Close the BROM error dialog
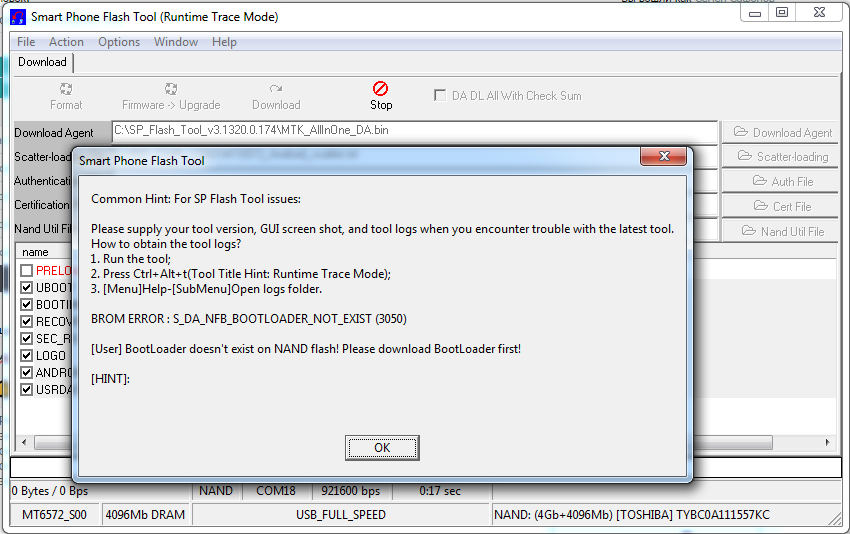This screenshot has width=850, height=534. point(664,156)
